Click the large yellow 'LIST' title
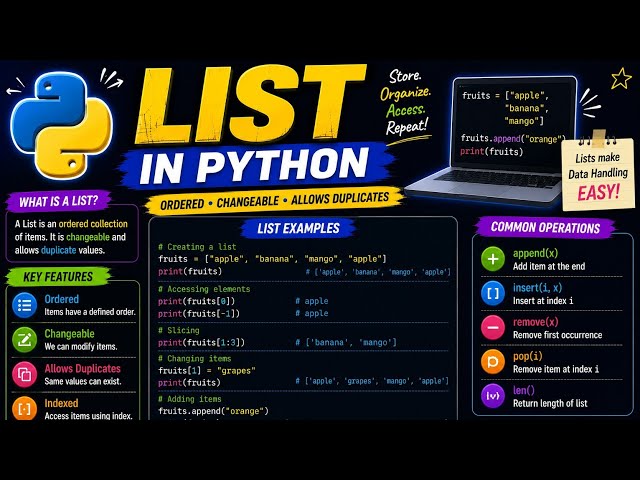This screenshot has height=480, width=640. (x=250, y=104)
